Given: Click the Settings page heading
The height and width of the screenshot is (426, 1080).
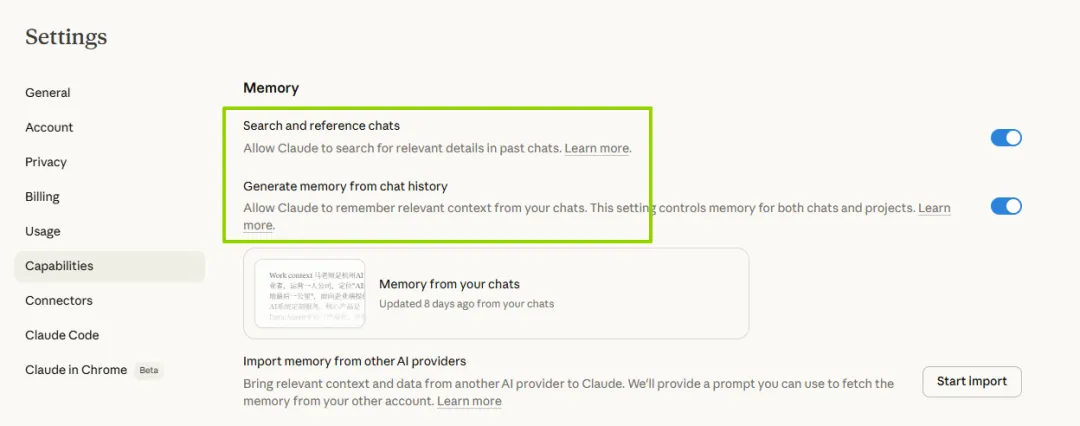Looking at the screenshot, I should pos(66,37).
